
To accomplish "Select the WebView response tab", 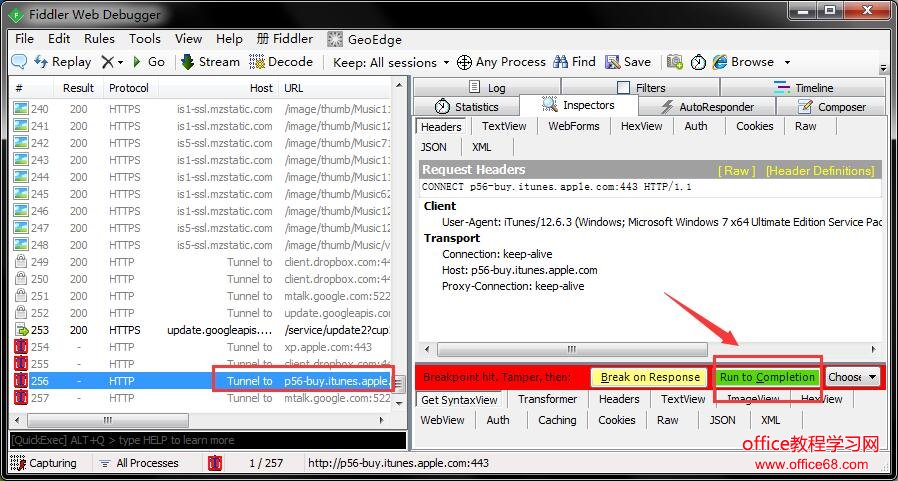I will click(442, 420).
